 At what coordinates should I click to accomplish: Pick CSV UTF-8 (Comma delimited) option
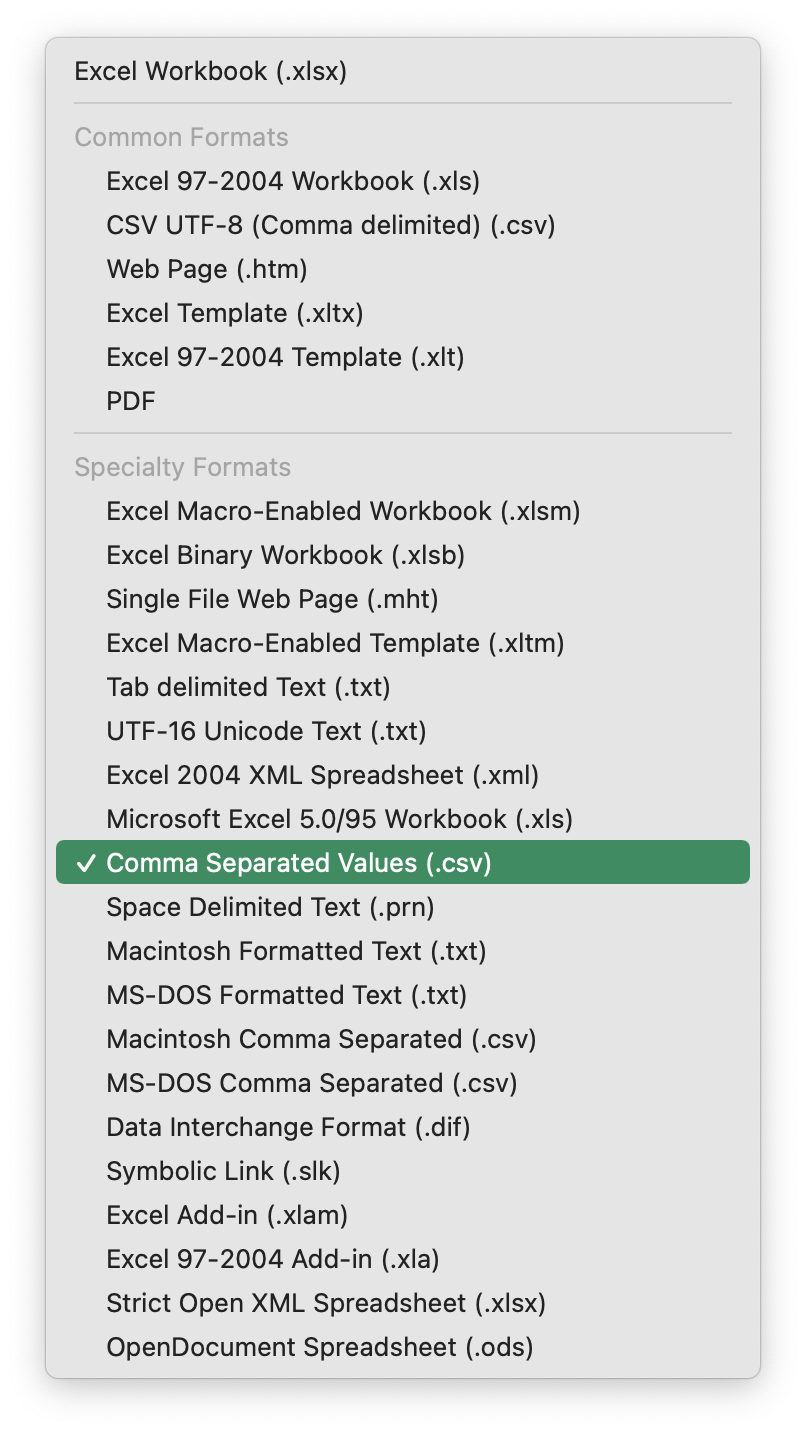[330, 226]
